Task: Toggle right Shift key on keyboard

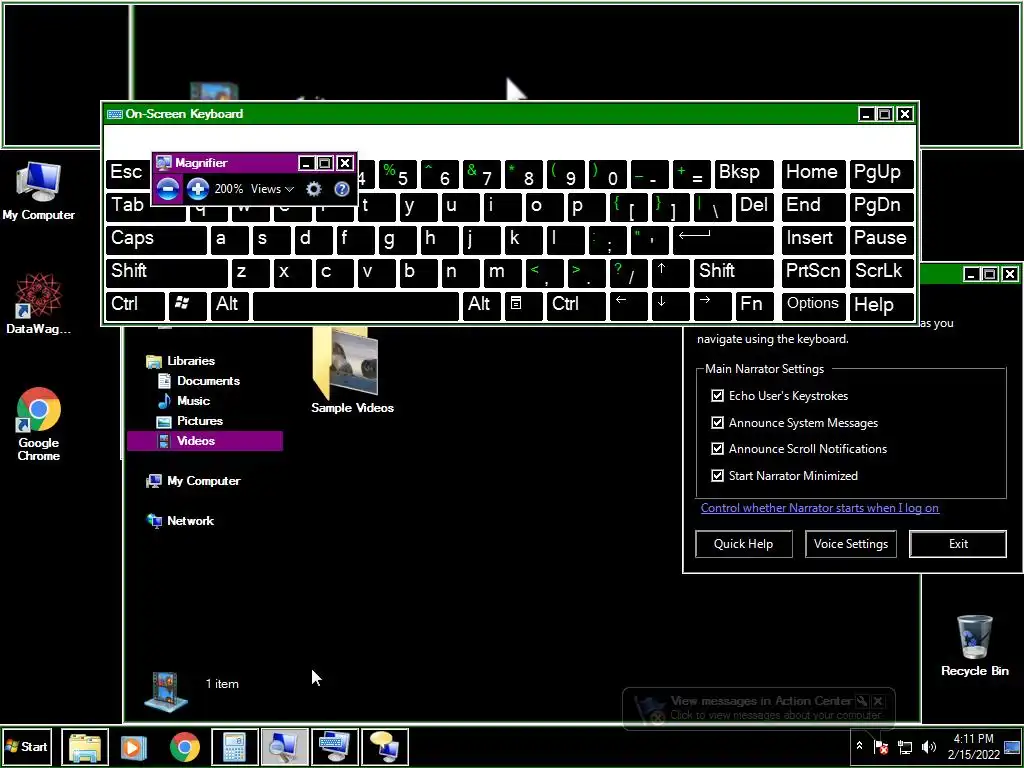Action: 734,272
